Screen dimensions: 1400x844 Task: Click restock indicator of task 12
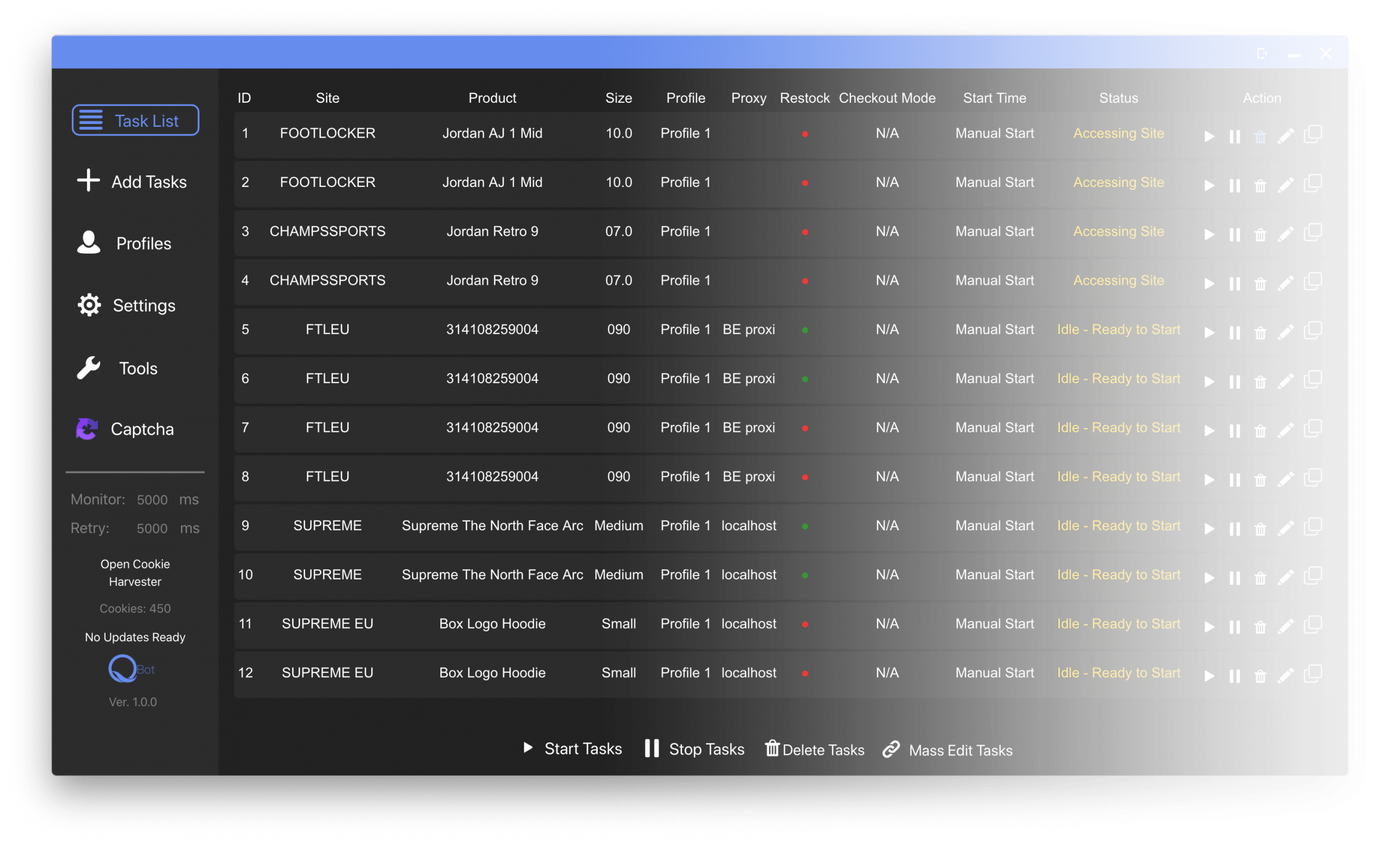[804, 673]
